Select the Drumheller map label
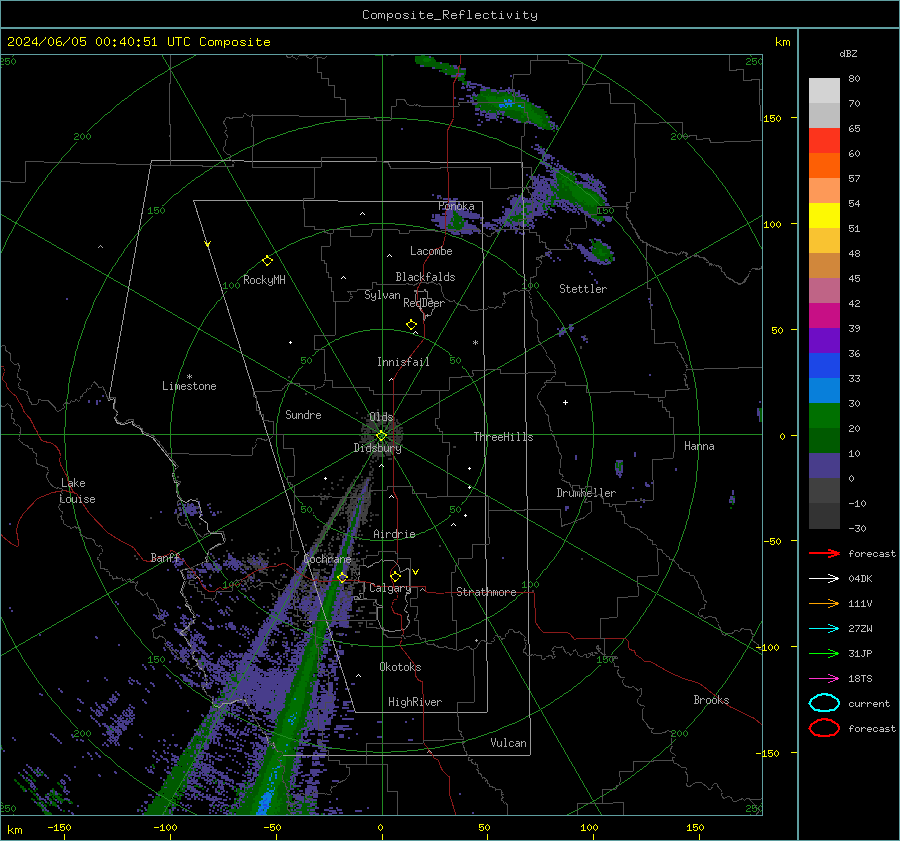This screenshot has height=841, width=900. coord(586,493)
